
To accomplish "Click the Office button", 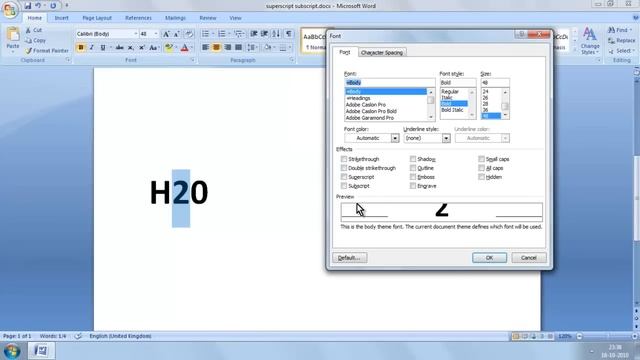I will click(x=9, y=9).
